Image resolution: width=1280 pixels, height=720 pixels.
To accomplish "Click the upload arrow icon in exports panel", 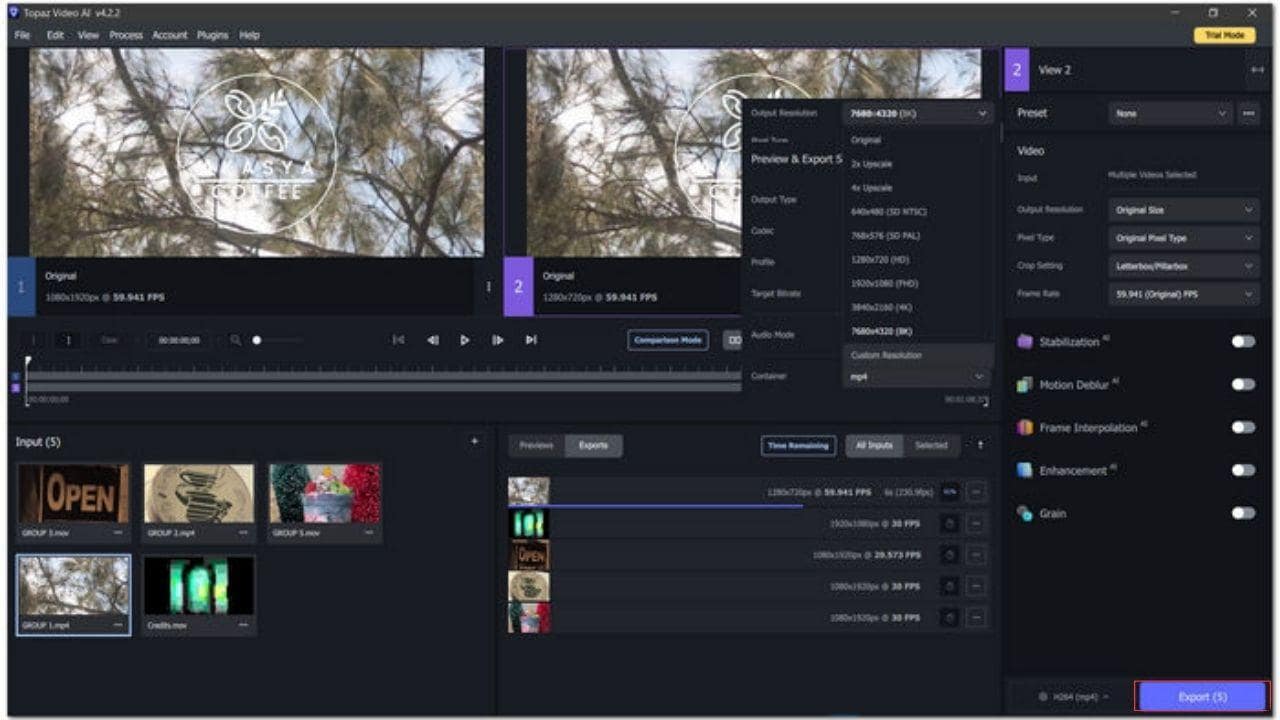I will tap(980, 445).
